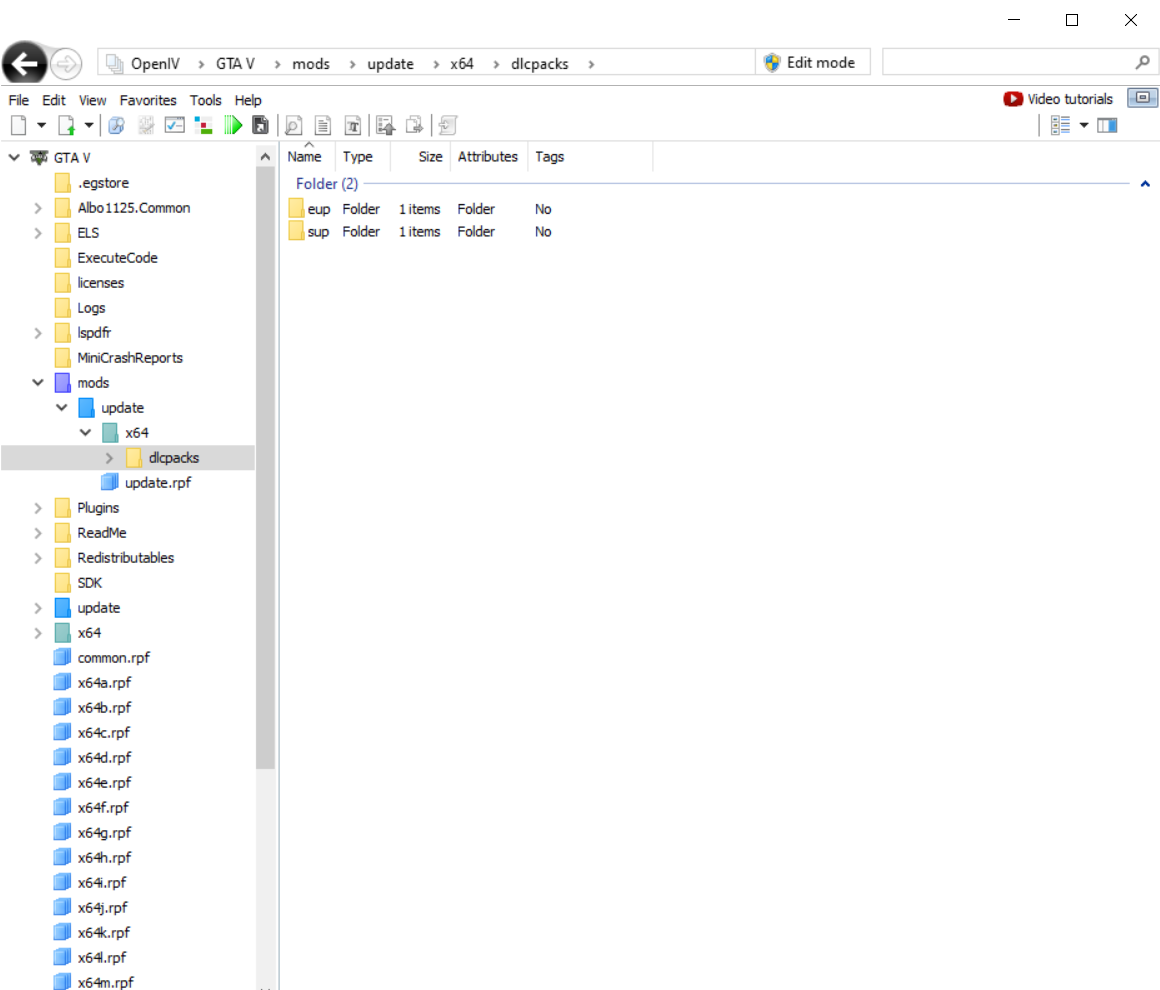Collapse the Folder (2) group

tap(1145, 183)
